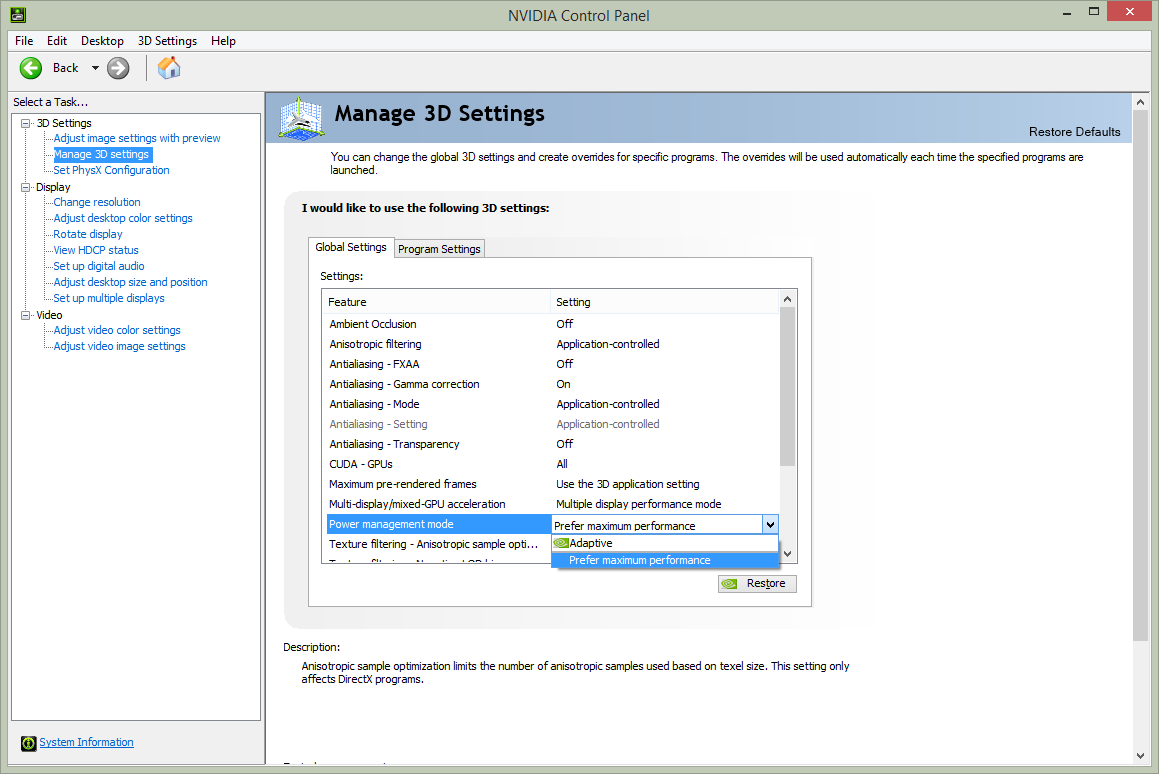Select the Power management mode row
Image resolution: width=1159 pixels, height=774 pixels.
[439, 524]
